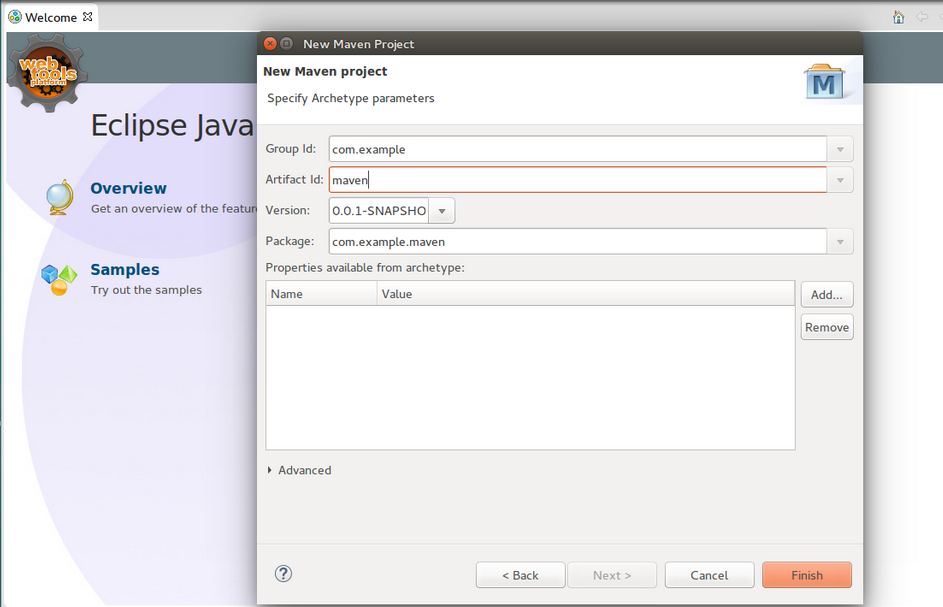The width and height of the screenshot is (943, 607).
Task: Click the Home icon in Welcome toolbar
Action: coord(898,17)
